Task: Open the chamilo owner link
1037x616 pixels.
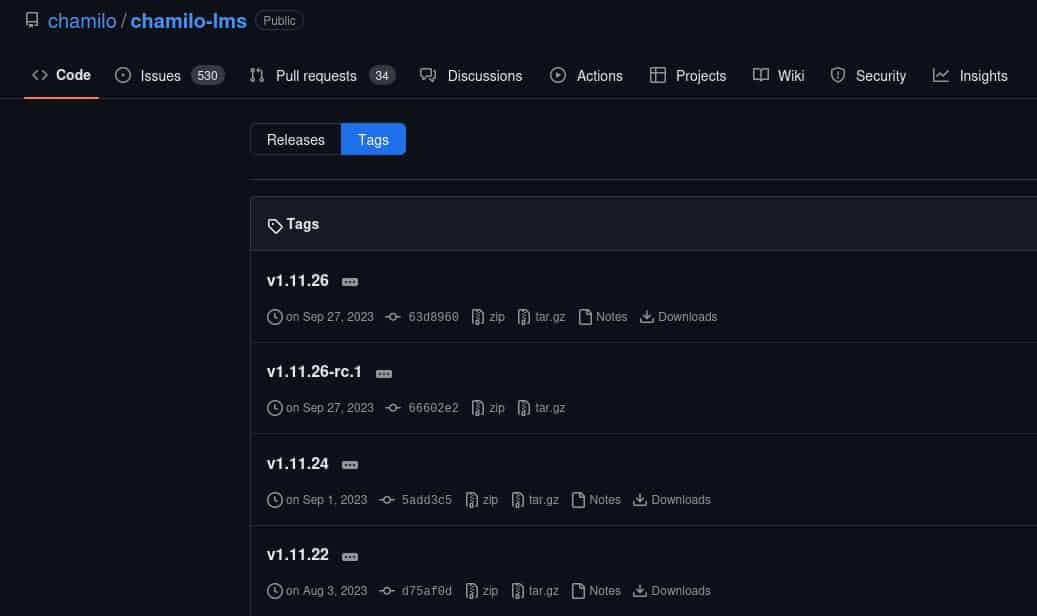Action: point(82,21)
